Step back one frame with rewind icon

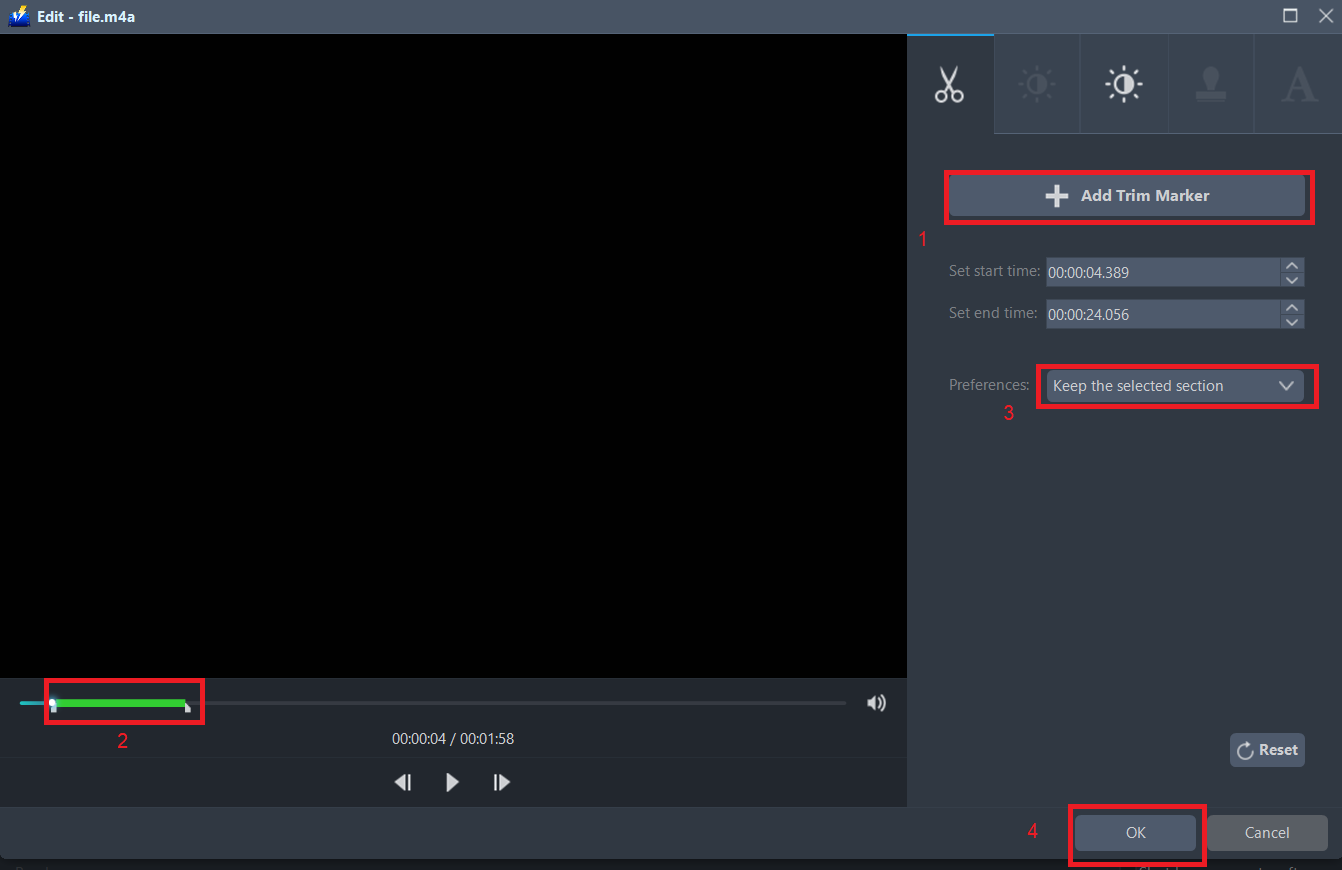(x=403, y=782)
